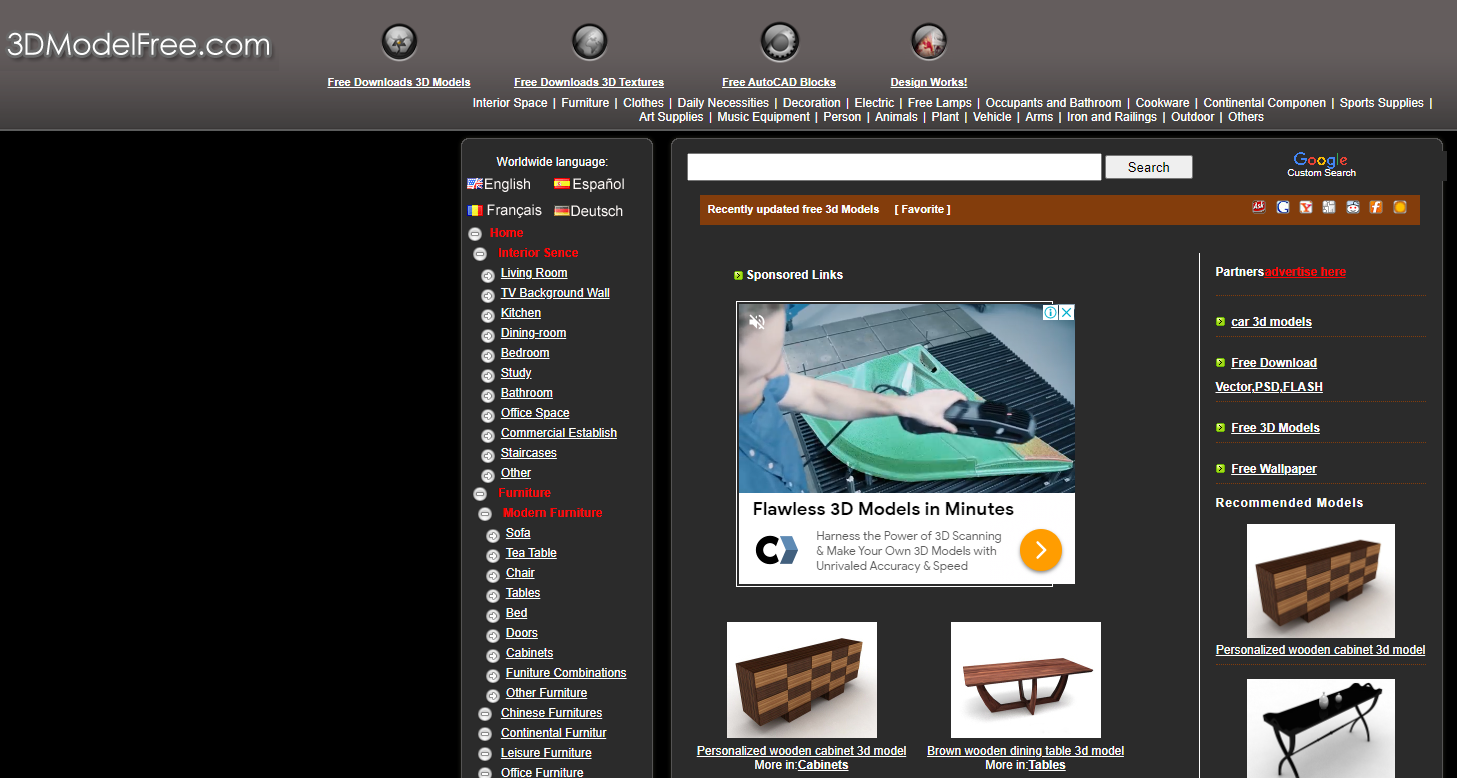
Task: Open the black console table recommended thumbnail
Action: pos(1321,728)
